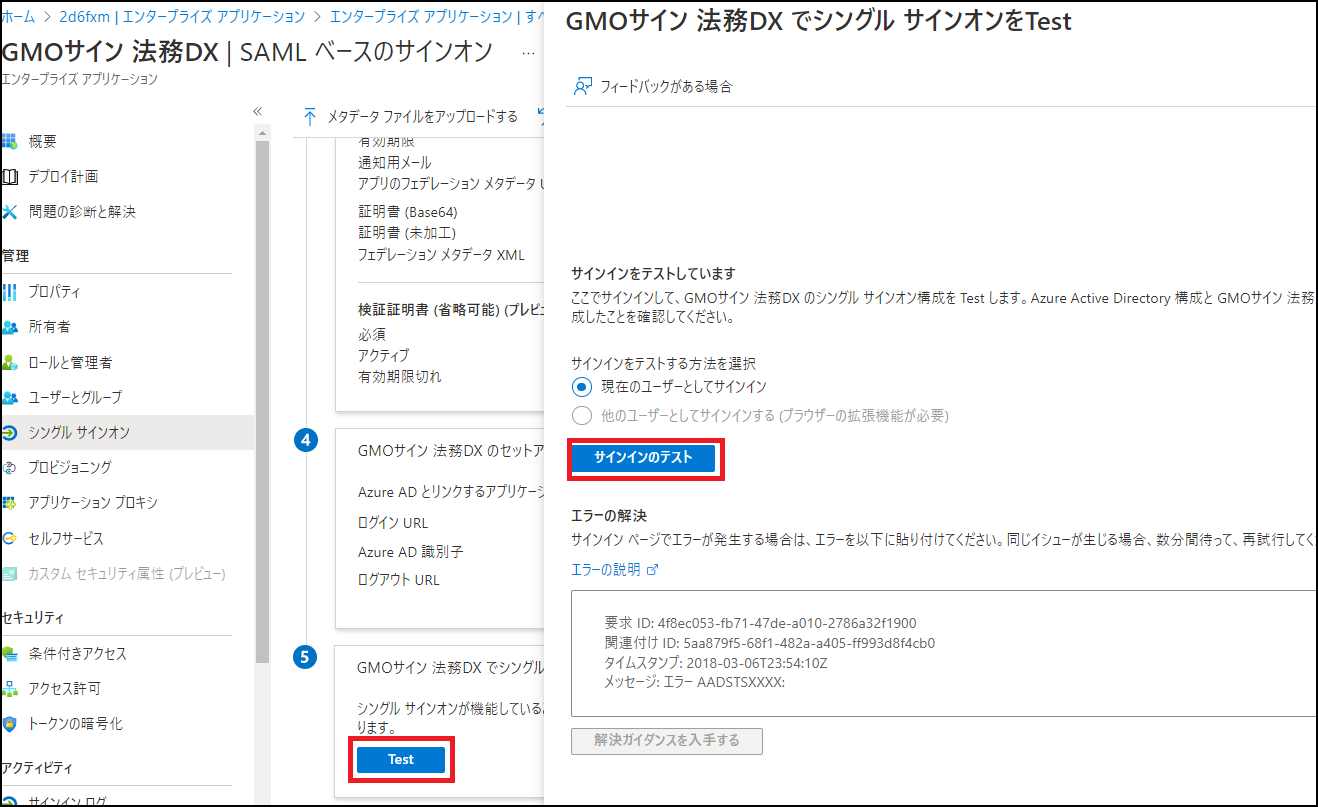Click the フィードバックがある場合 link
1318x807 pixels.
[x=666, y=87]
